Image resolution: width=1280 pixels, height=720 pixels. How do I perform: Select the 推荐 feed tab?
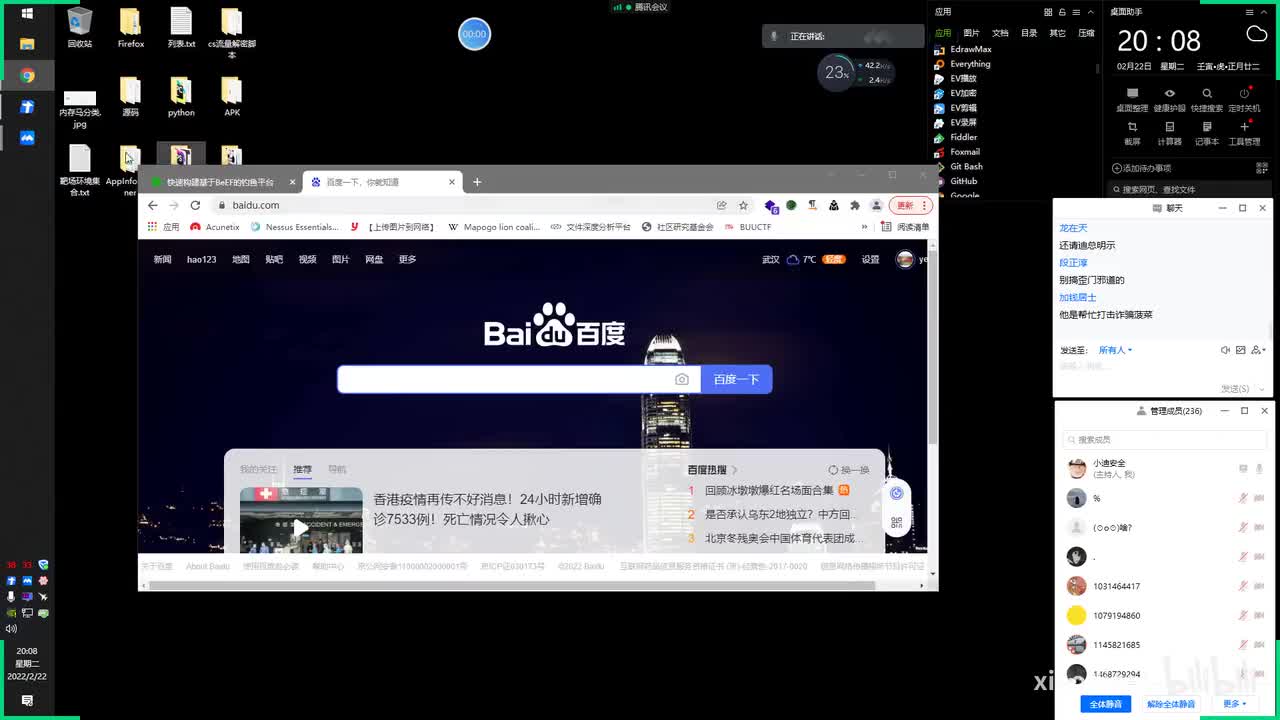(302, 469)
